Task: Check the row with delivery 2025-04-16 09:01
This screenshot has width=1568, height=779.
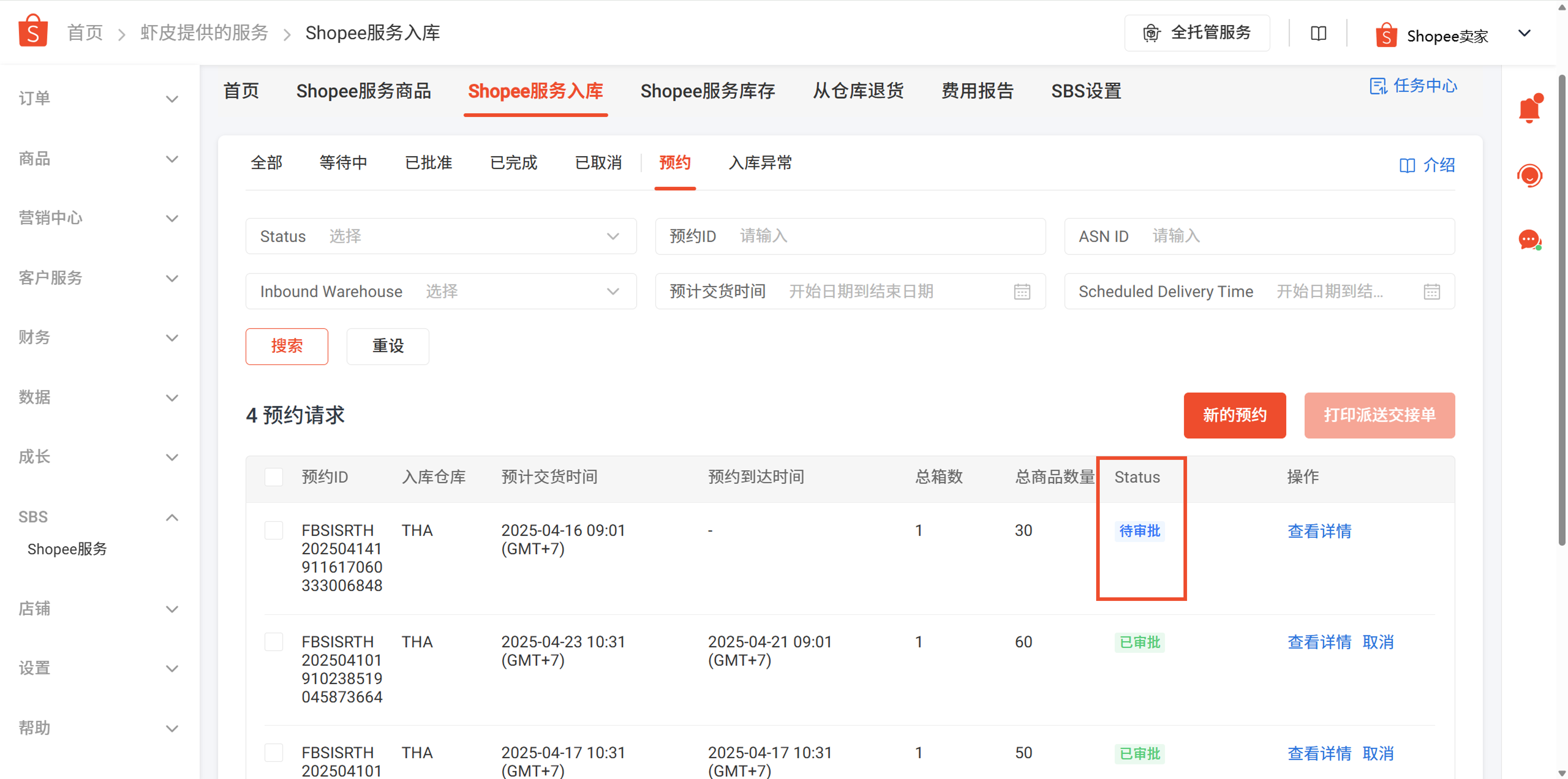Action: [x=274, y=531]
